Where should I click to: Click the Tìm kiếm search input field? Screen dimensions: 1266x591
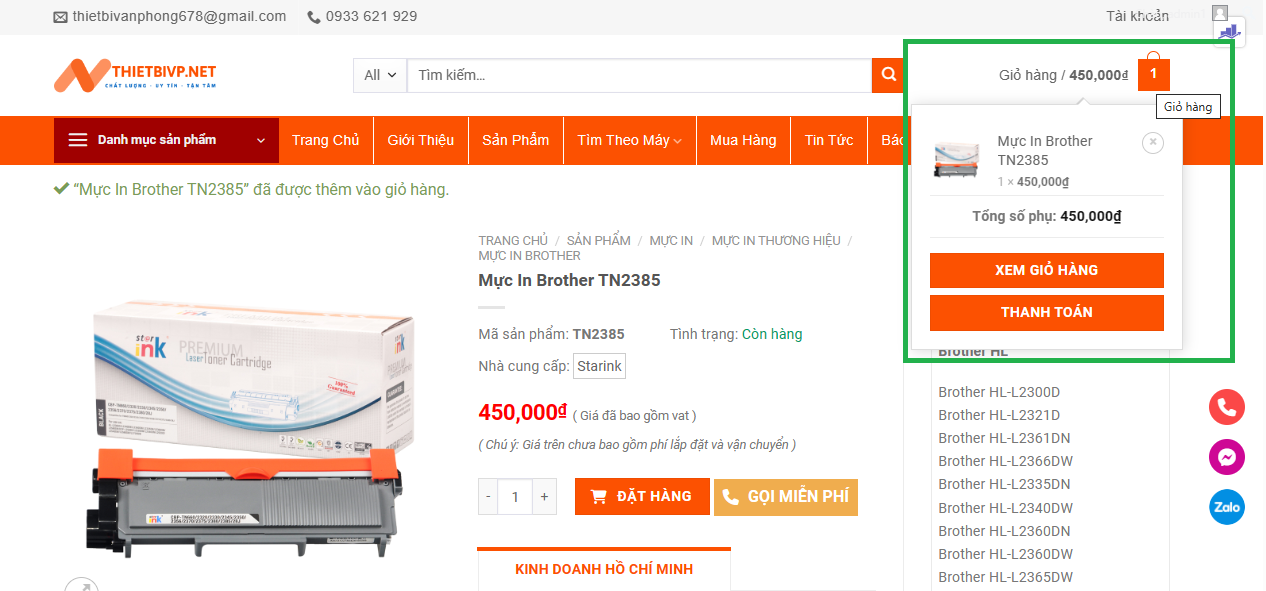pyautogui.click(x=640, y=75)
